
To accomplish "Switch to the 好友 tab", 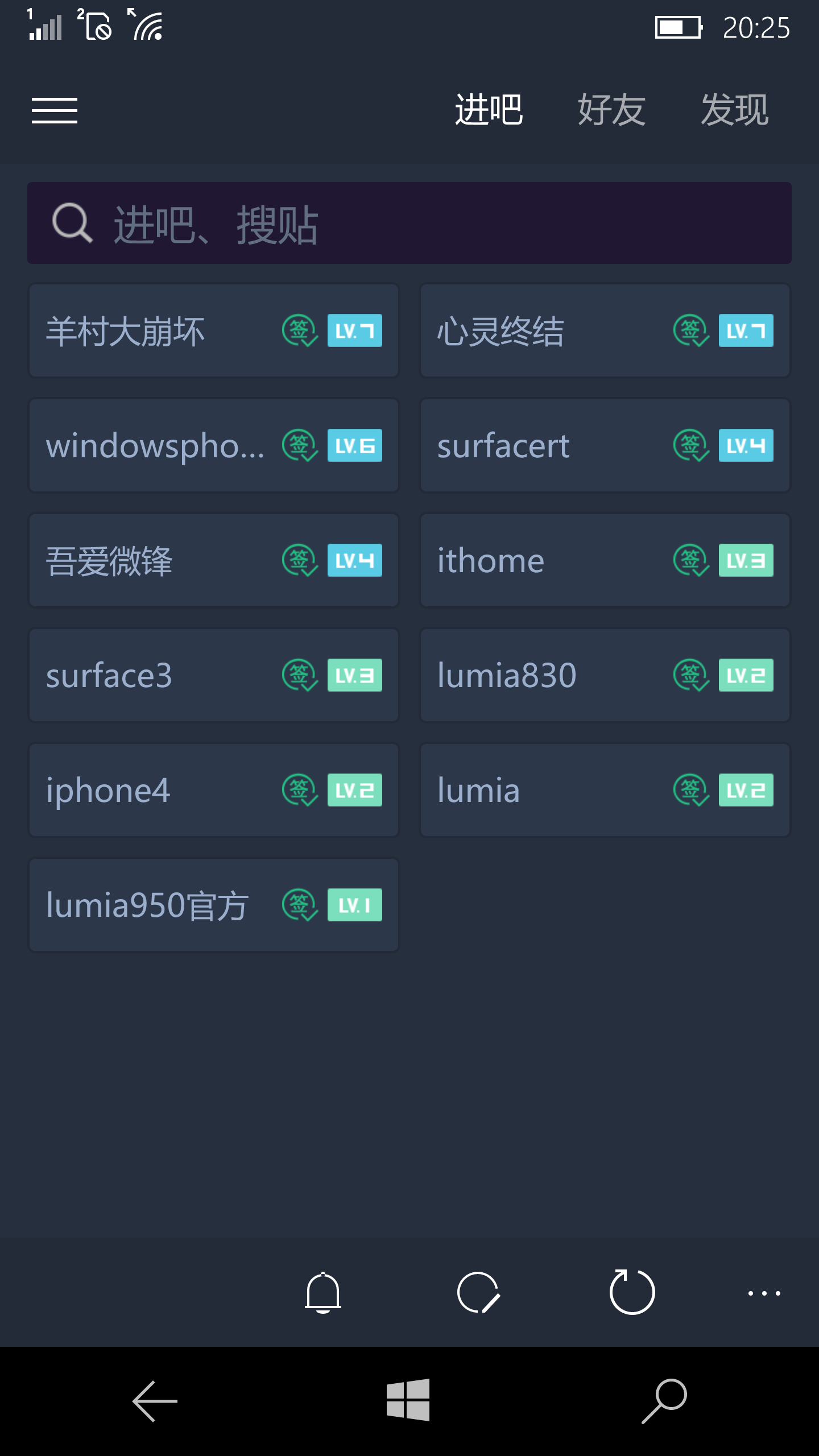I will tap(611, 110).
